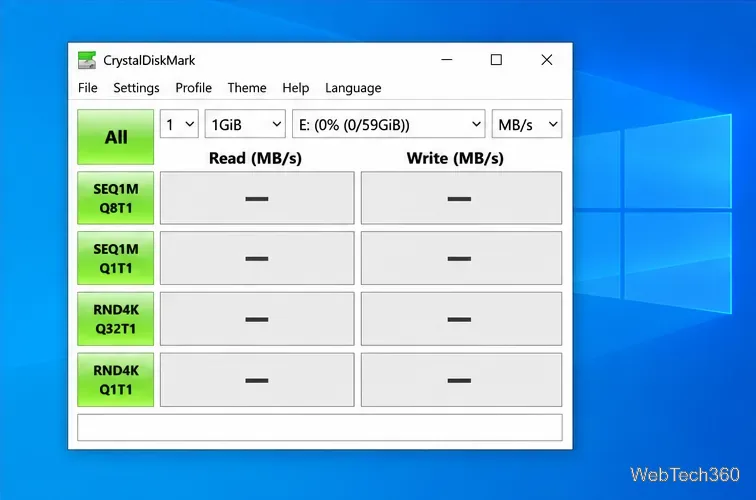Image resolution: width=756 pixels, height=500 pixels.
Task: Open the File menu
Action: [88, 88]
